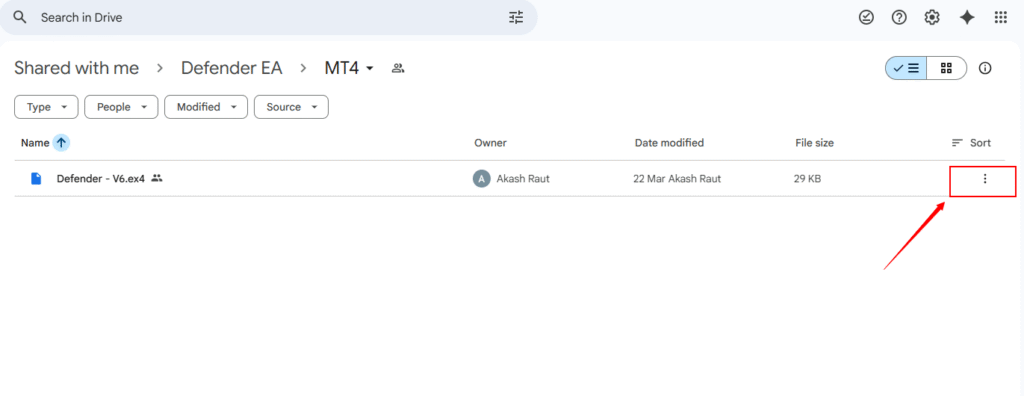Open the Modified filter dropdown
1024x396 pixels.
206,107
